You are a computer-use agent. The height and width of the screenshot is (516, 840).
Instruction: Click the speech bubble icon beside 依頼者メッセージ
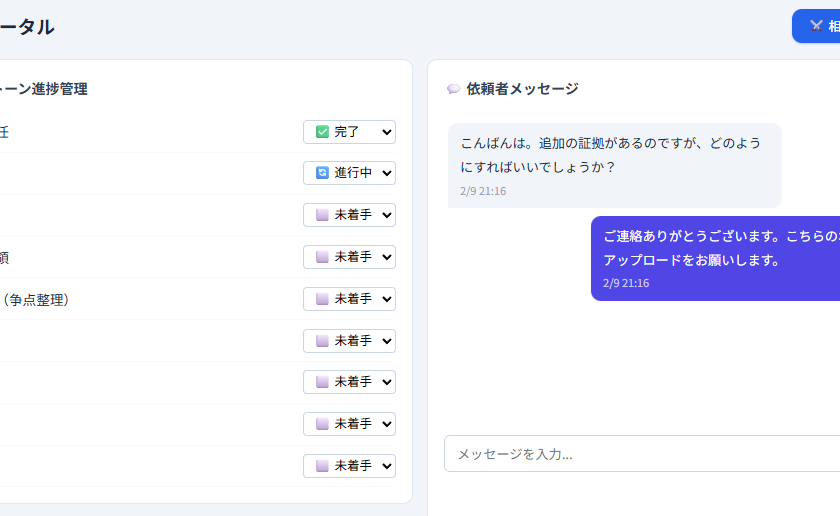point(453,89)
